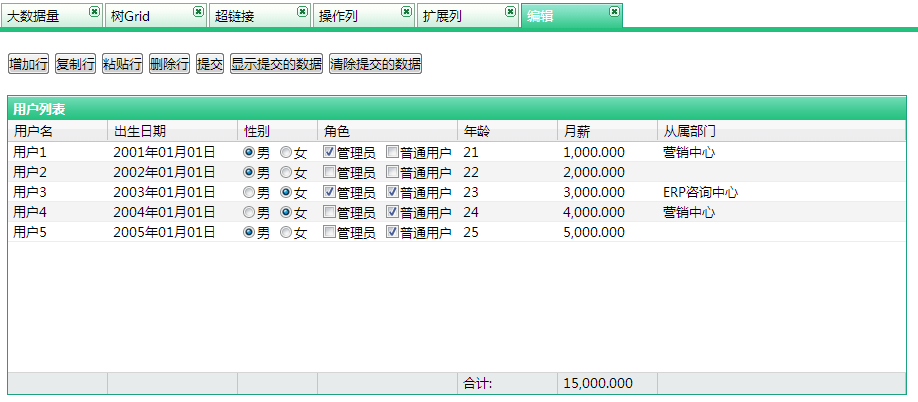This screenshot has width=918, height=402.
Task: Select 女 radio for 用户2
Action: pyautogui.click(x=286, y=173)
